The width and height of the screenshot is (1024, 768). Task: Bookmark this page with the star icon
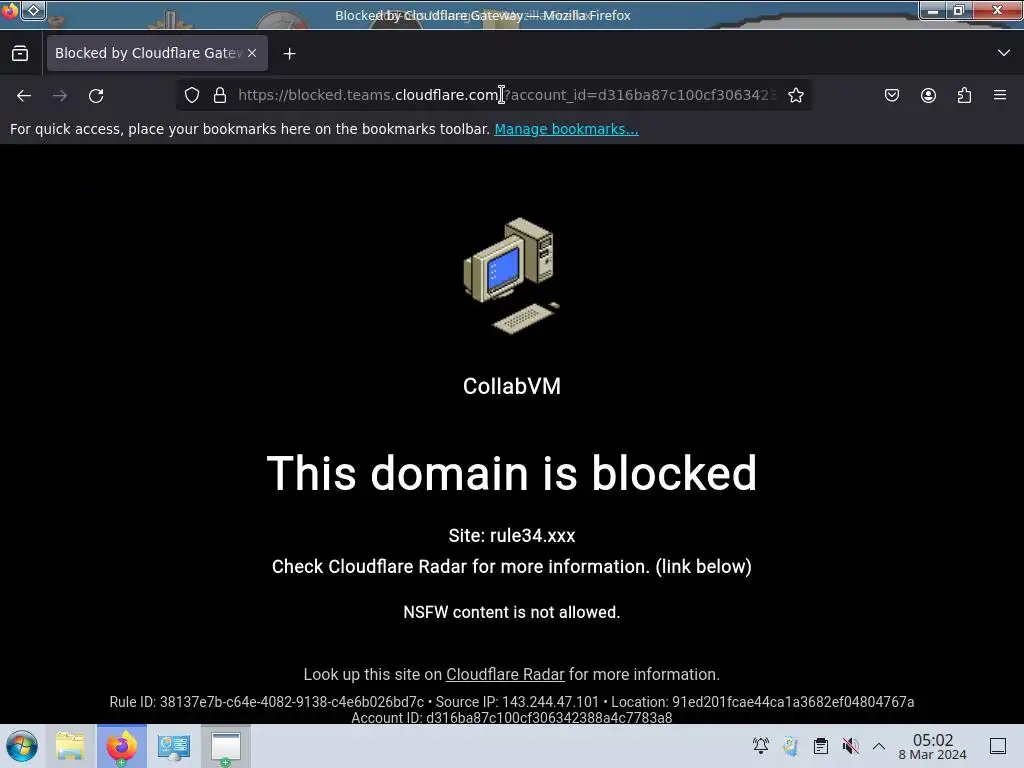[795, 95]
